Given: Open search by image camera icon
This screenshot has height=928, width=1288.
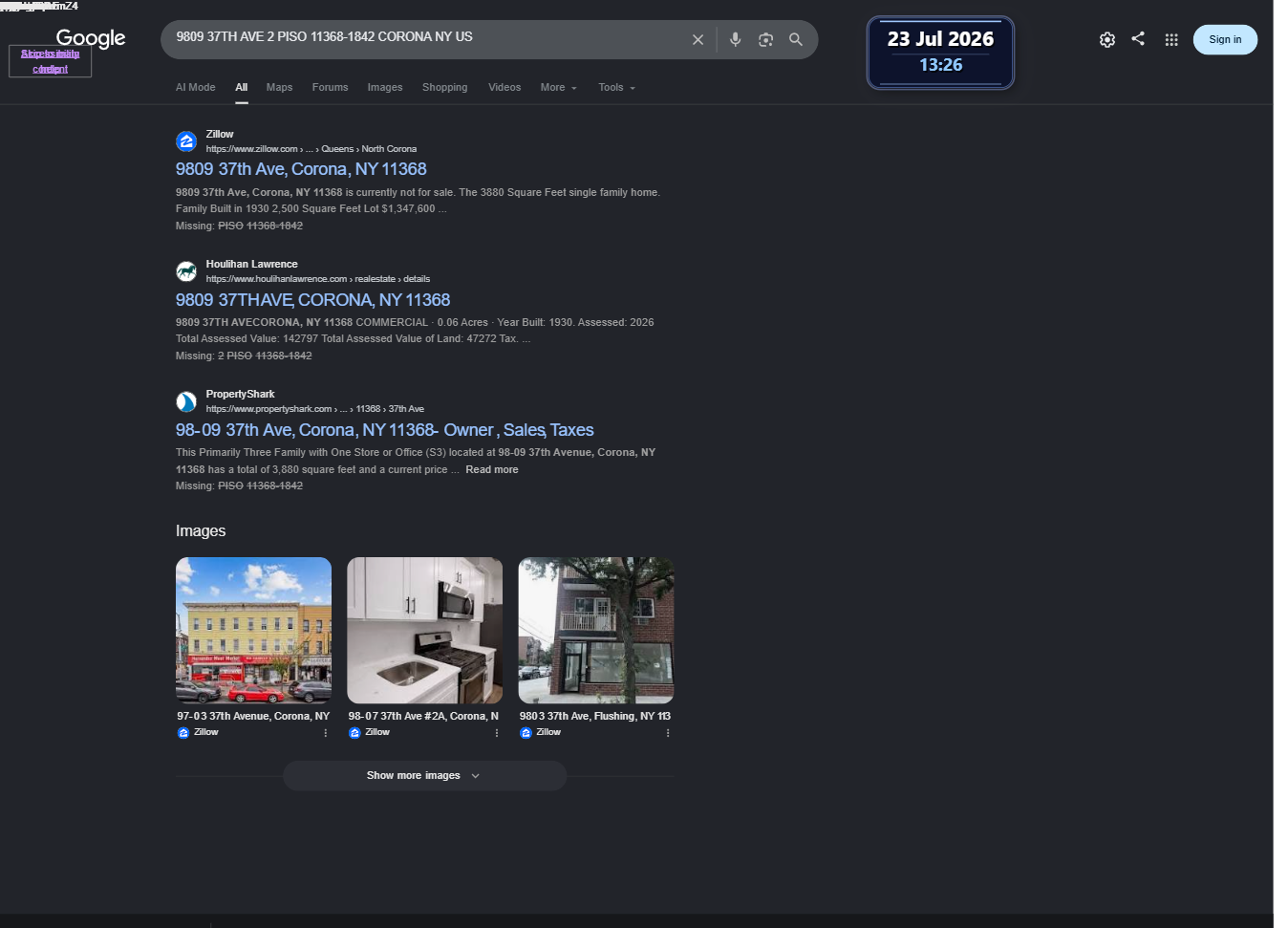Looking at the screenshot, I should [x=765, y=40].
